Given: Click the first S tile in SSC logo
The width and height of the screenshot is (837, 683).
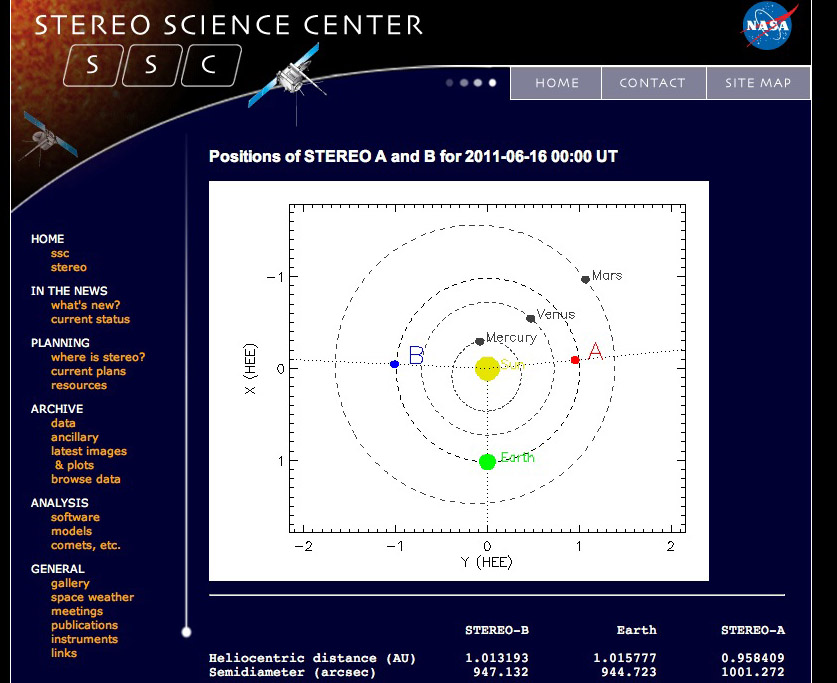Looking at the screenshot, I should (x=93, y=65).
